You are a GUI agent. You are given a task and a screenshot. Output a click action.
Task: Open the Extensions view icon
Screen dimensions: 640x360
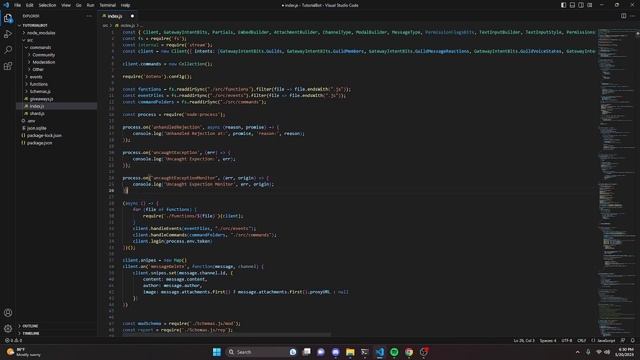pos(8,66)
